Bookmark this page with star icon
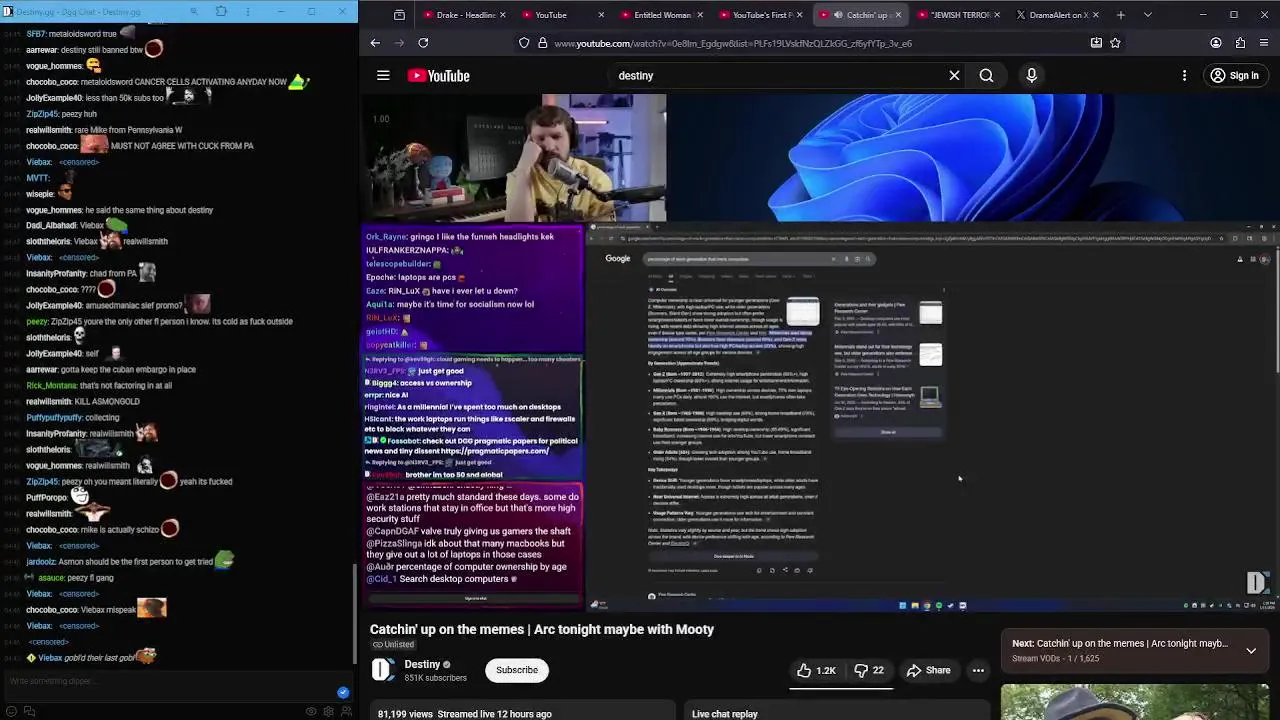Screen dimensions: 1280x720 pyautogui.click(x=1115, y=43)
